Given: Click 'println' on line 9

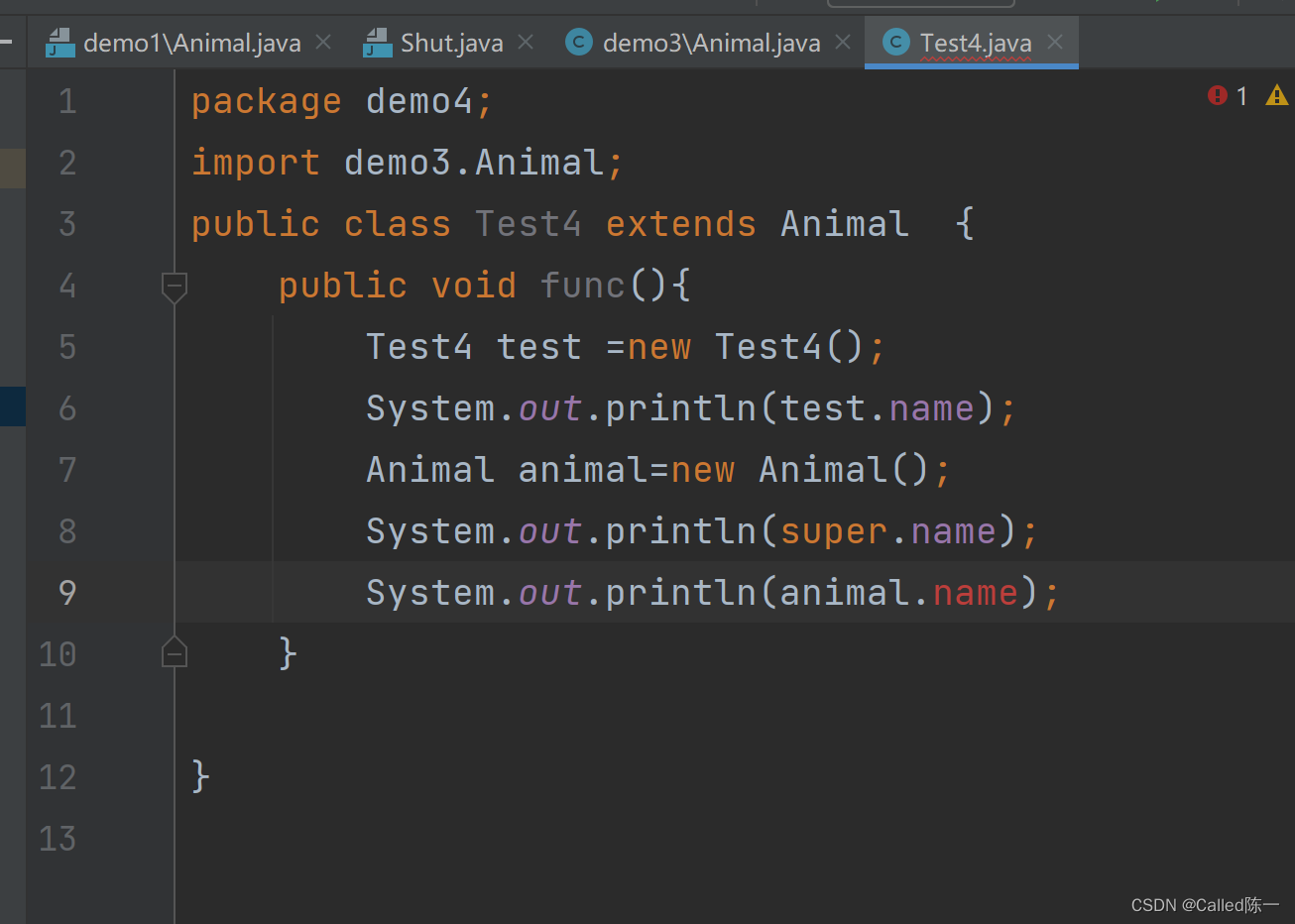Looking at the screenshot, I should [681, 593].
